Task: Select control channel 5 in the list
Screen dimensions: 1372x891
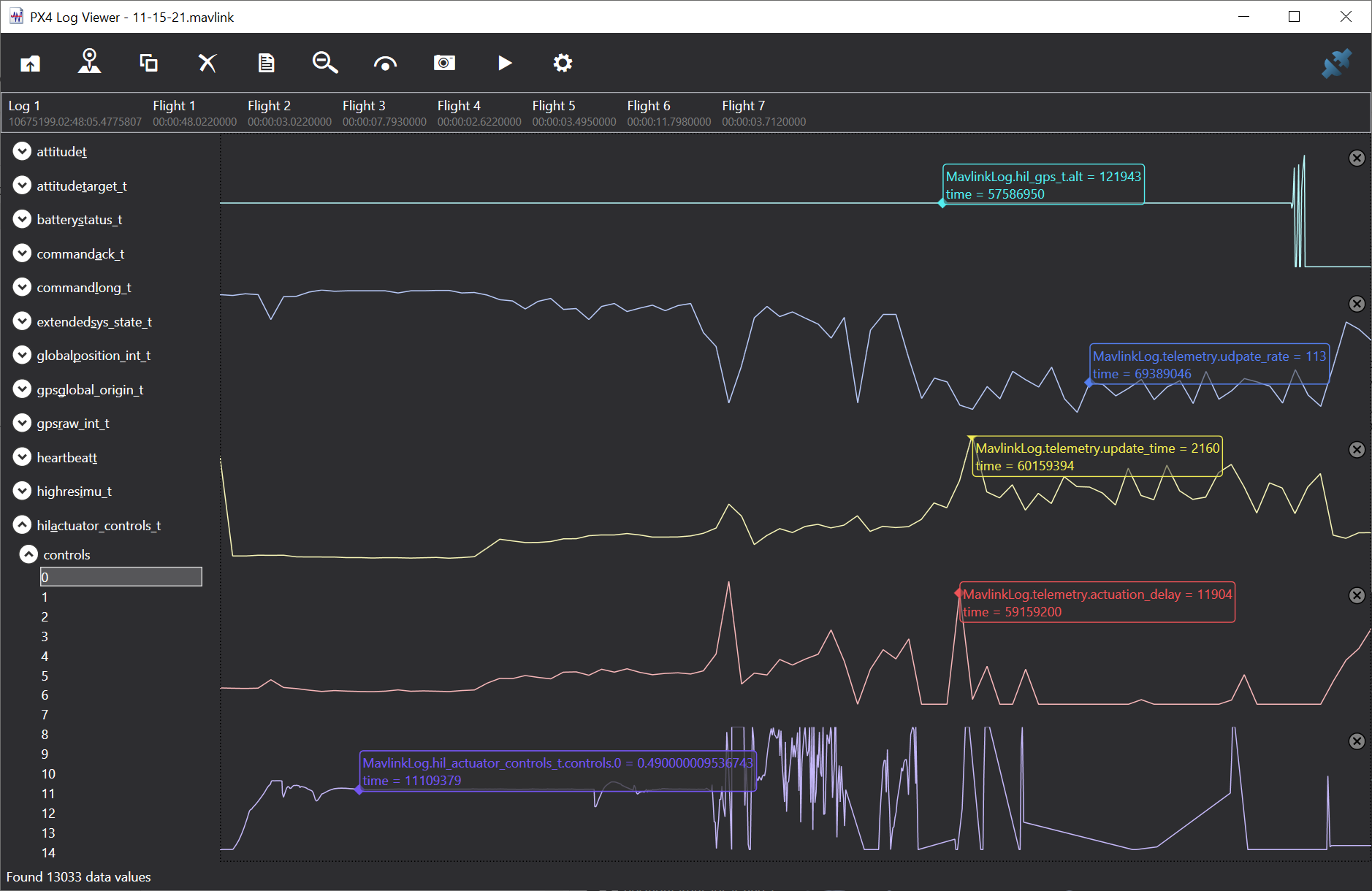Action: (x=45, y=676)
